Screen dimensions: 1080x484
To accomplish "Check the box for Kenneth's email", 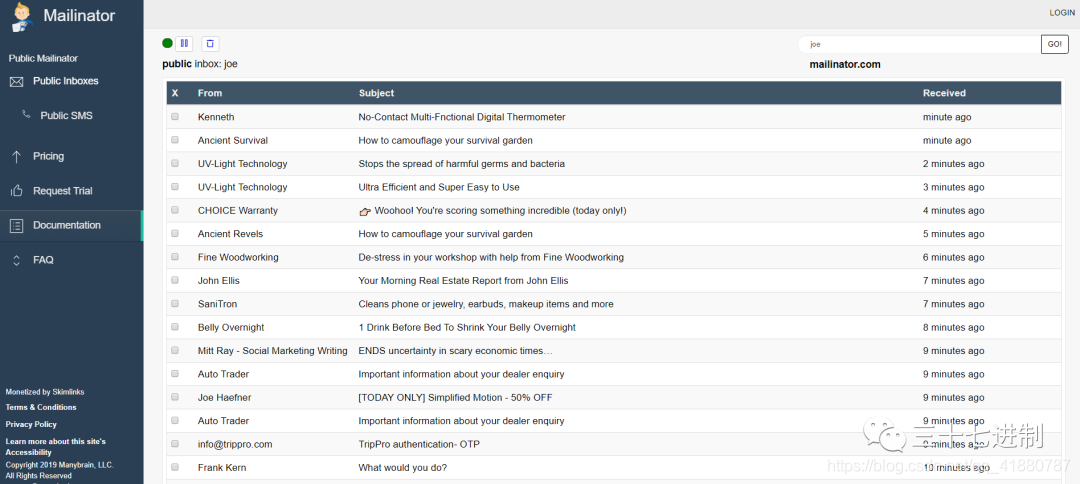I will (175, 117).
